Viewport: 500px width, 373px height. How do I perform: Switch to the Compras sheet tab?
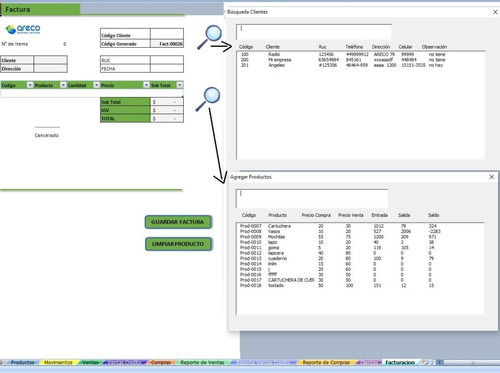(x=161, y=362)
